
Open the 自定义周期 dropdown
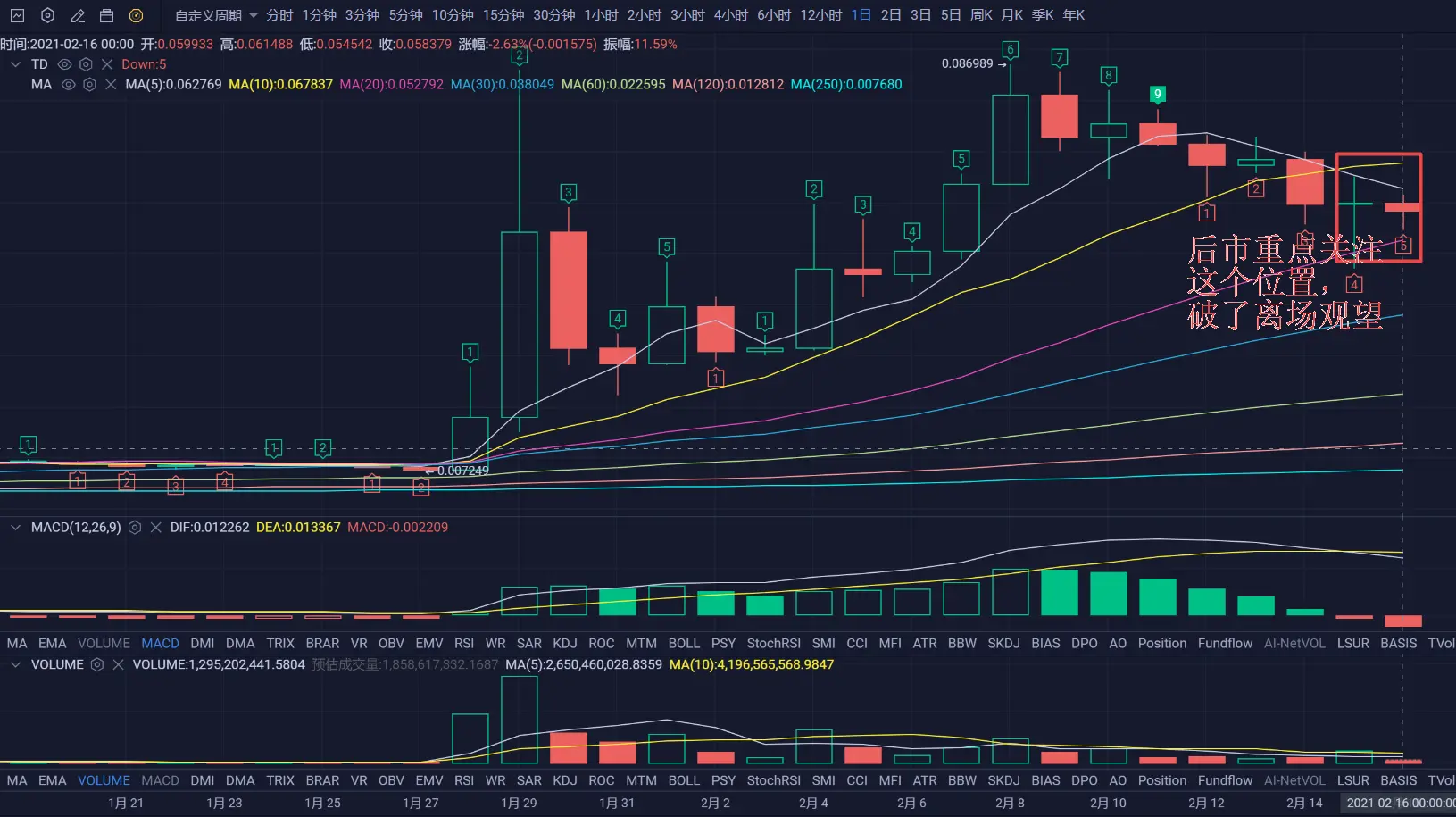click(216, 15)
